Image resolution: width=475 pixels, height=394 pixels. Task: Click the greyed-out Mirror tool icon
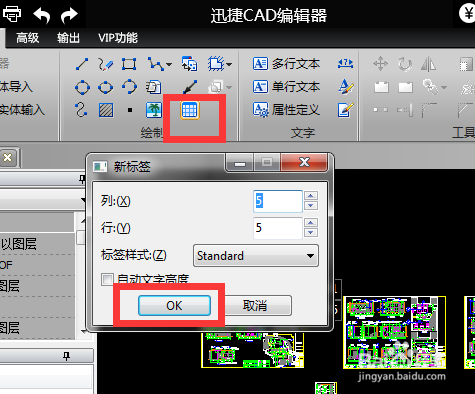(x=428, y=64)
